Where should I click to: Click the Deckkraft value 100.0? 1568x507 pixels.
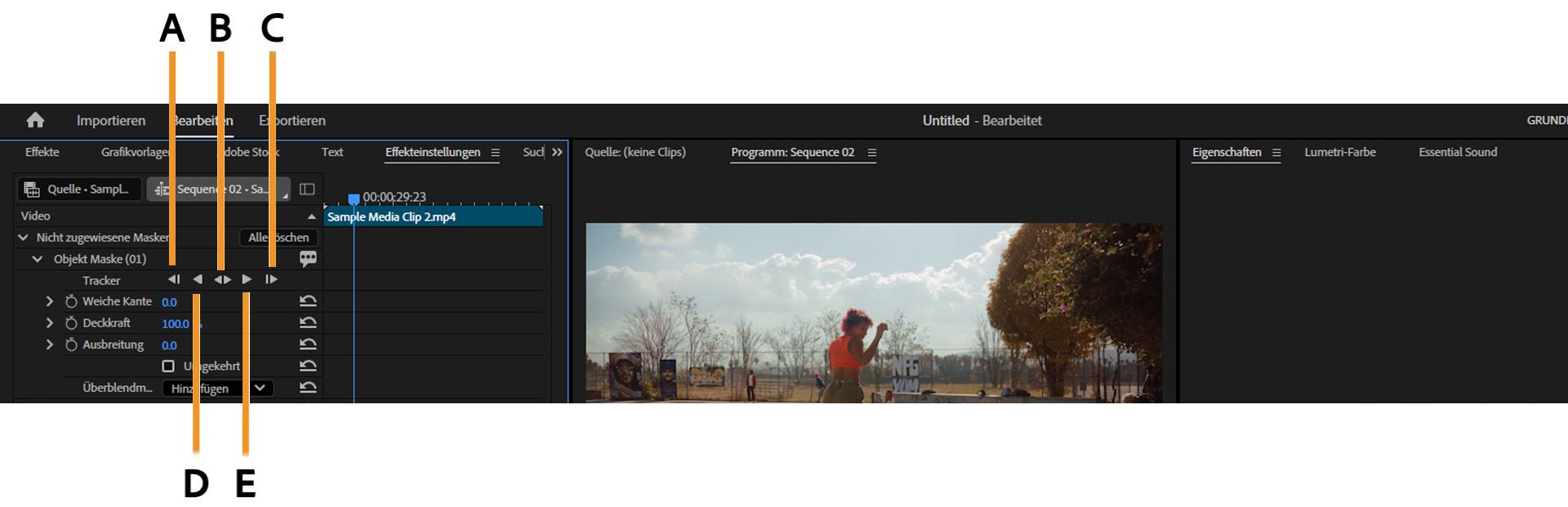tap(176, 323)
